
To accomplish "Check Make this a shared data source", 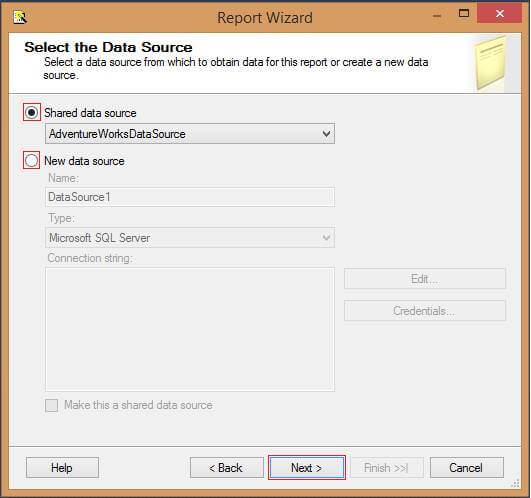I will 51,405.
